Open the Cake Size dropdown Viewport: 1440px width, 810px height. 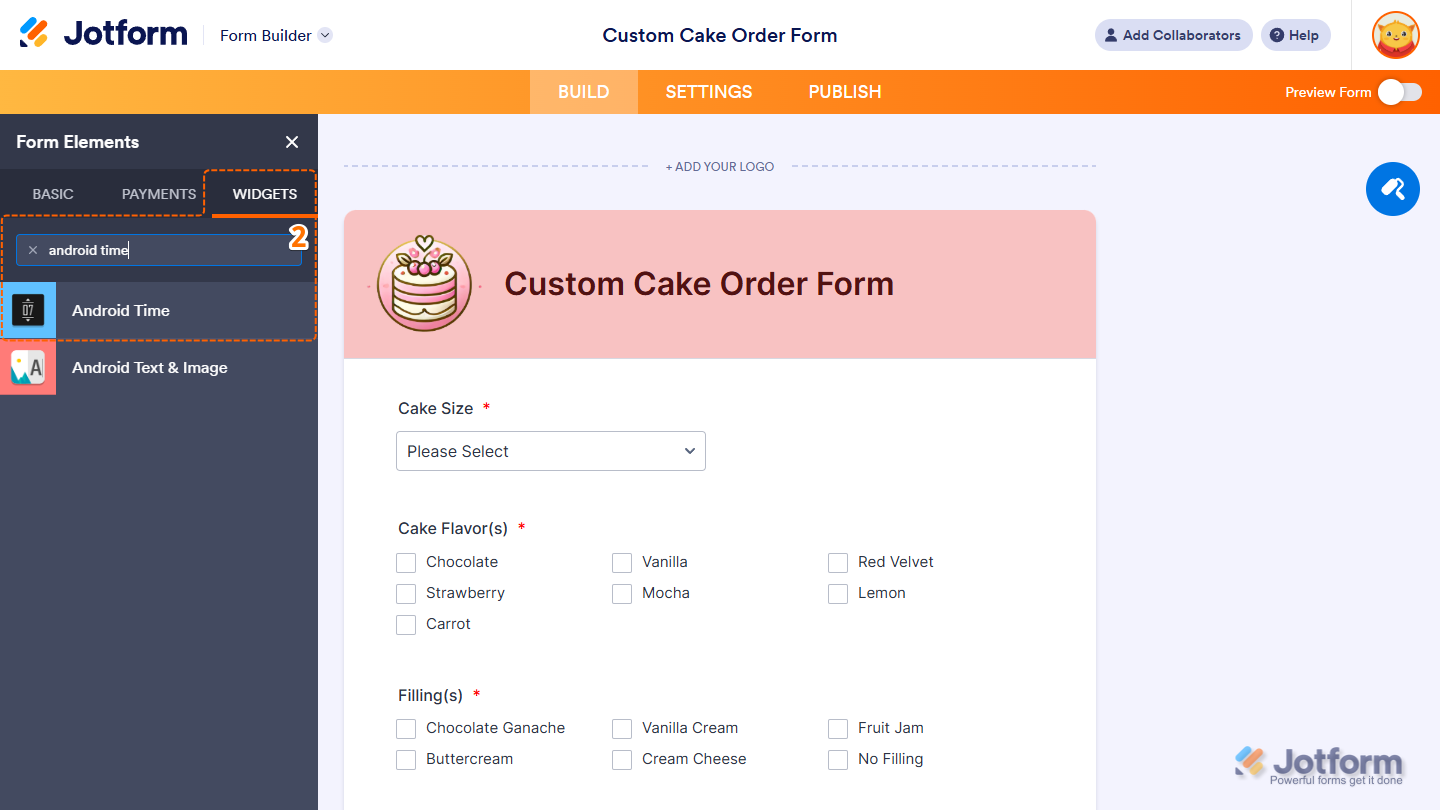pyautogui.click(x=550, y=451)
